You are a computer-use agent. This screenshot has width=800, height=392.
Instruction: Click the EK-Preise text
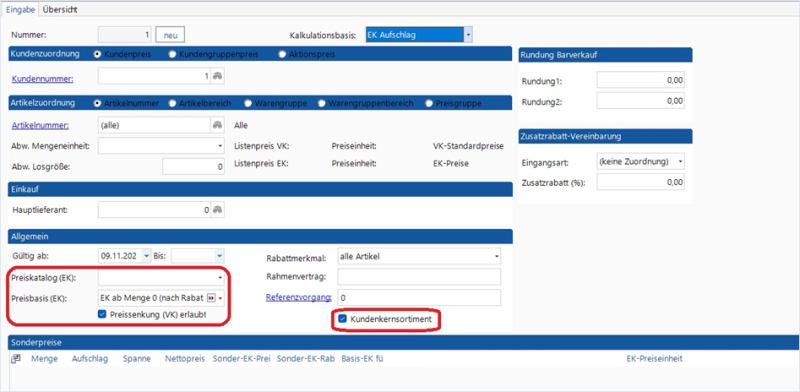[x=451, y=164]
